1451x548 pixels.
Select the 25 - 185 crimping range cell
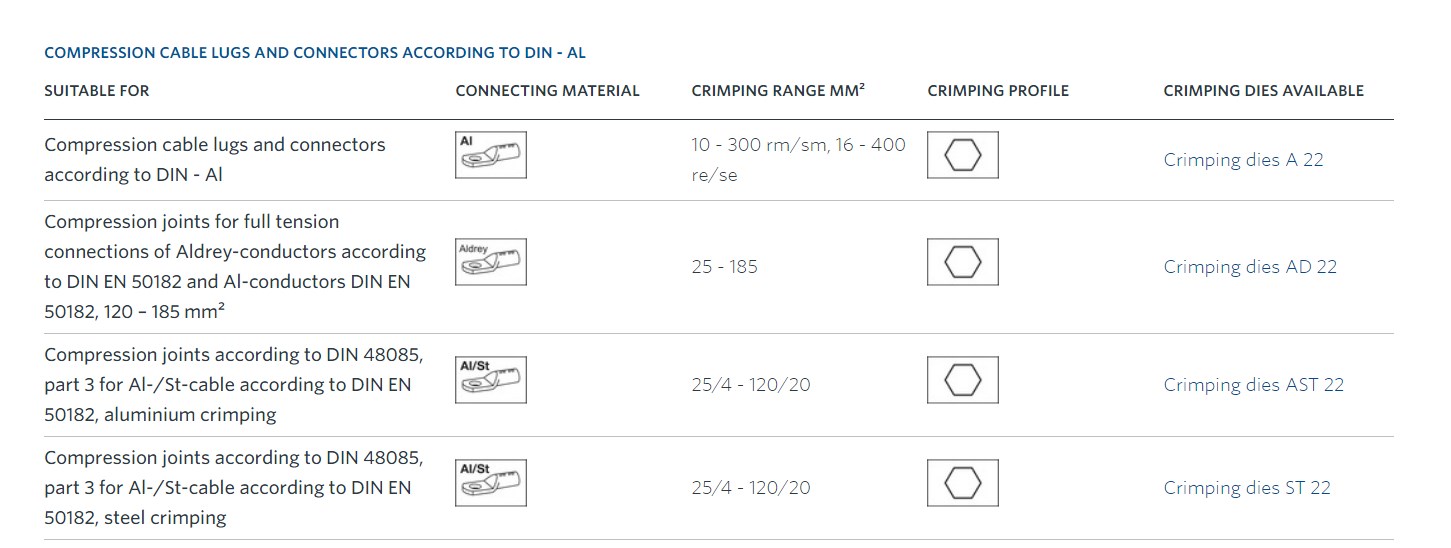(725, 267)
